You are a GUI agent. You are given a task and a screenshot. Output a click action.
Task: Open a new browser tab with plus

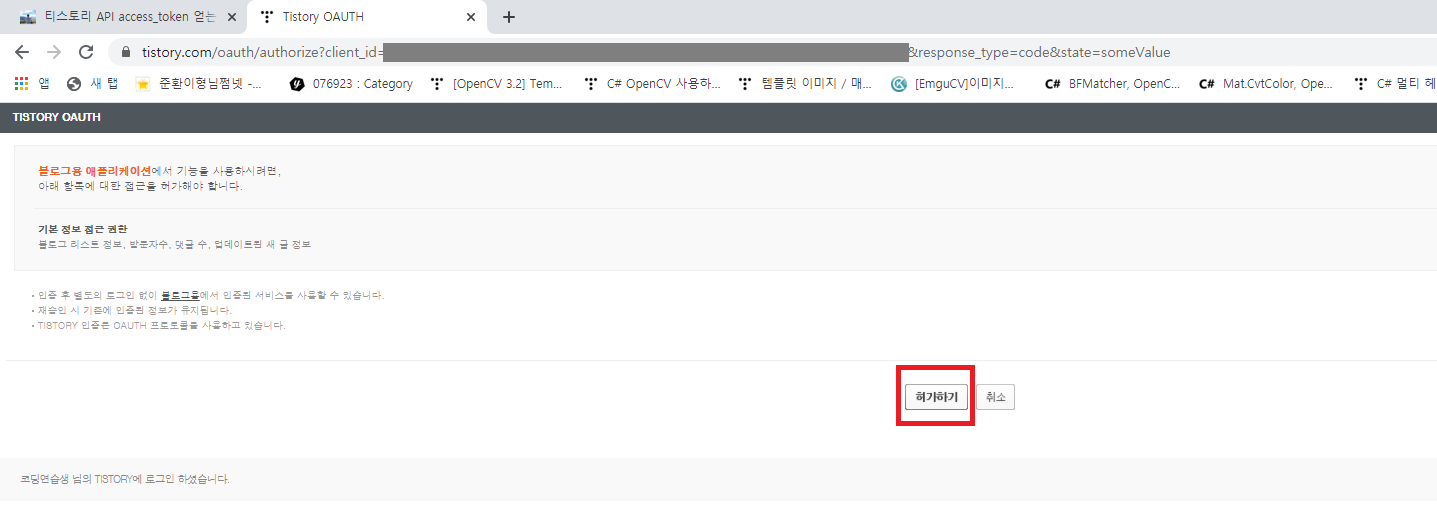tap(509, 17)
